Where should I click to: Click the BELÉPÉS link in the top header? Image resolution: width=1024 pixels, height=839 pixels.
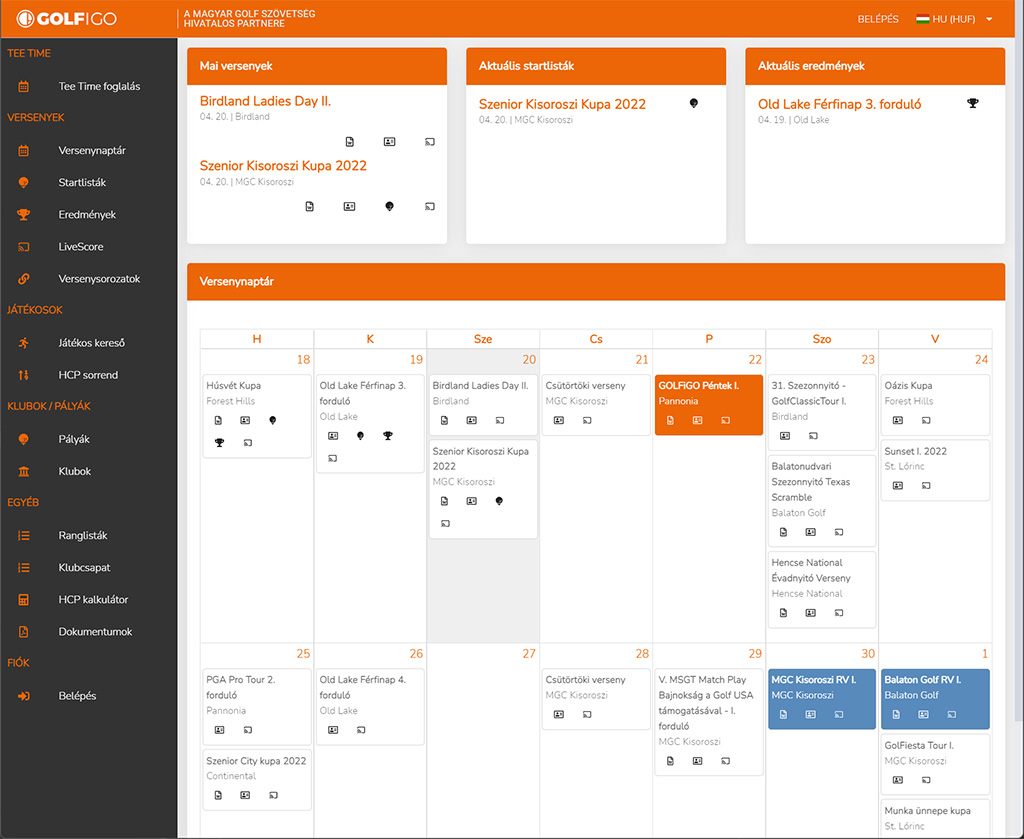coord(878,19)
